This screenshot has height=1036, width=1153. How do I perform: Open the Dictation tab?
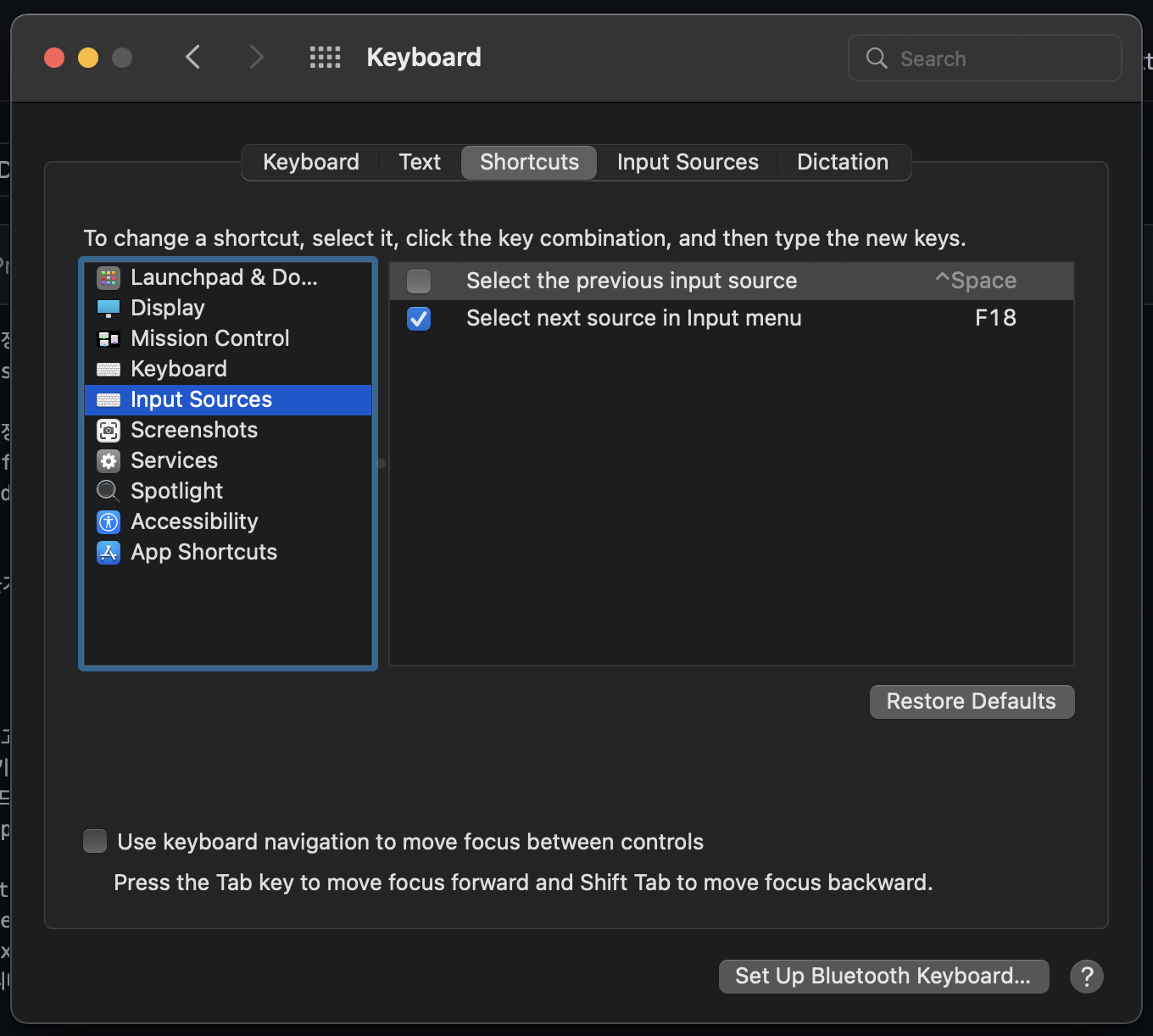pos(843,162)
